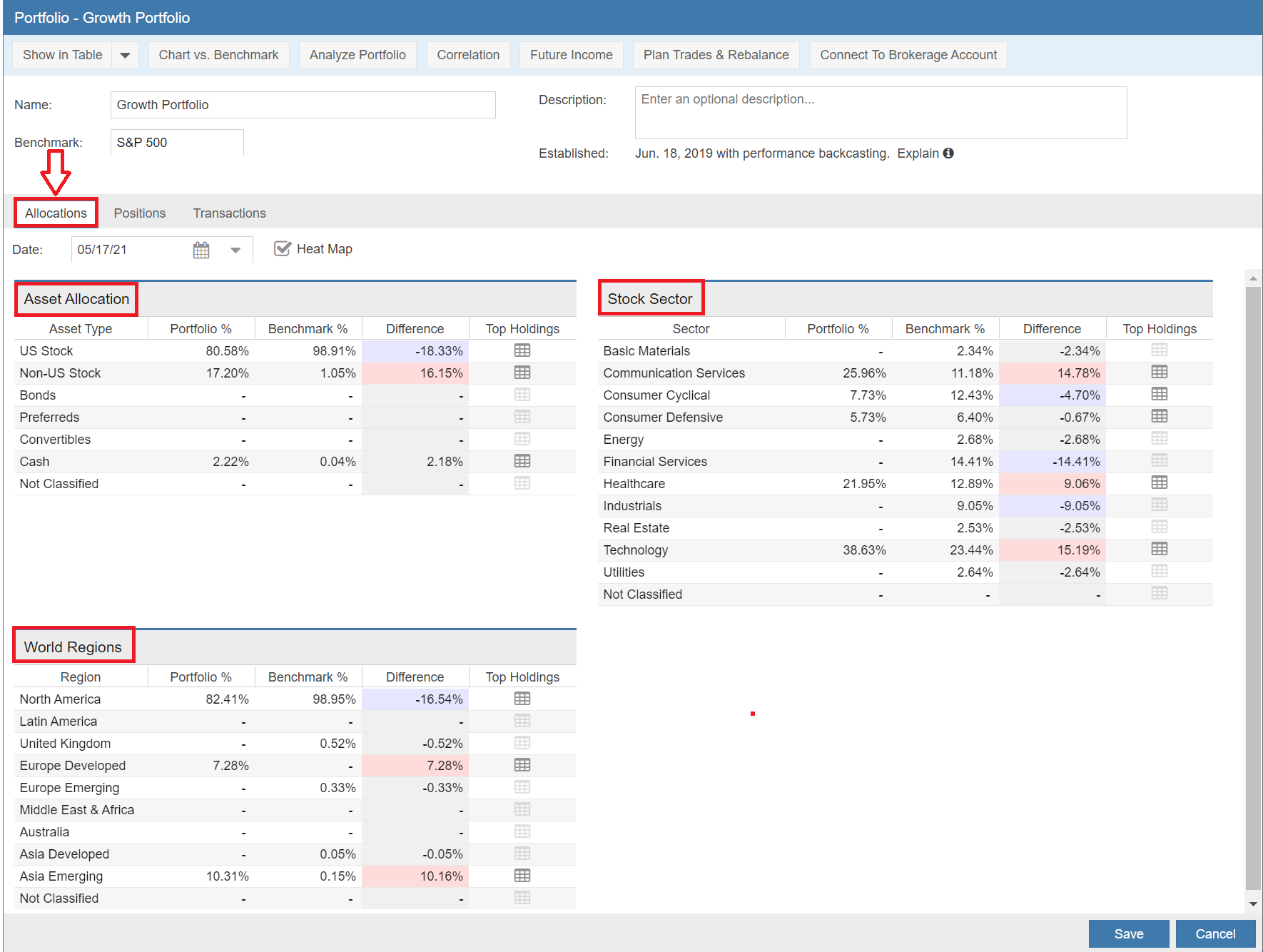Viewport: 1263px width, 952px height.
Task: Toggle the Heat Map checkbox
Action: (x=283, y=248)
